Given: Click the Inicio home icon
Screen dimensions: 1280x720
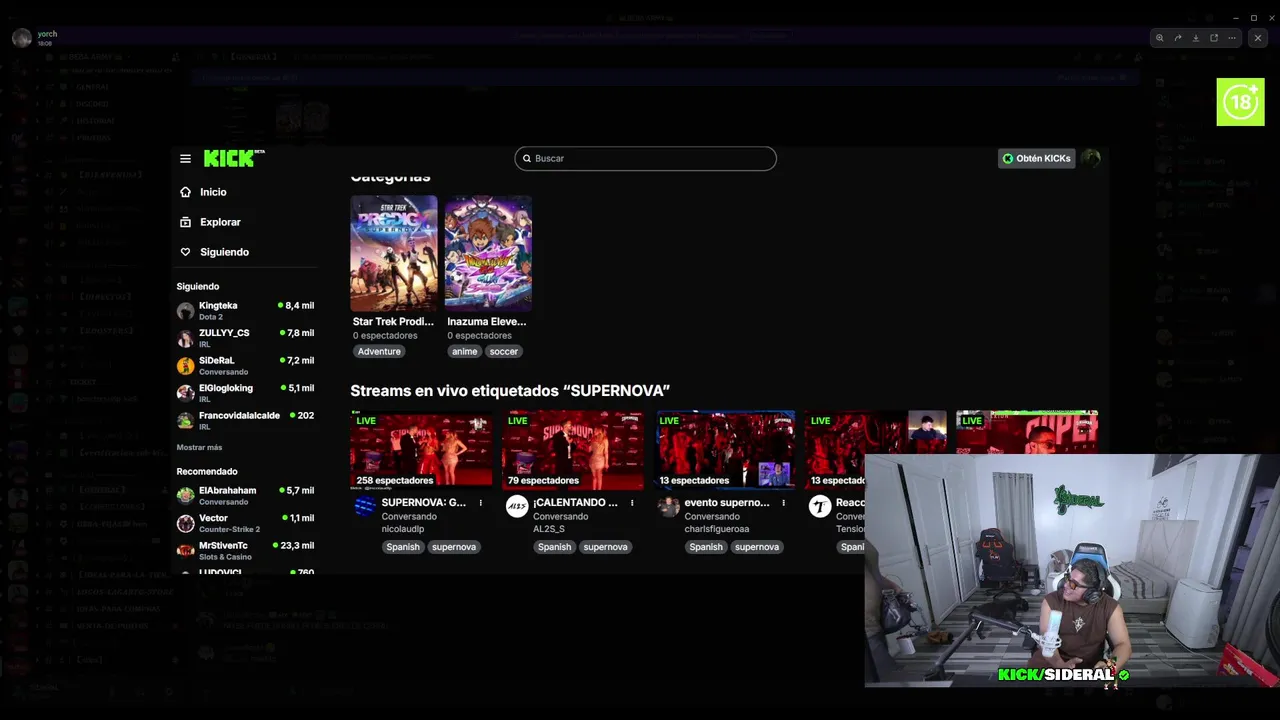Looking at the screenshot, I should click(x=185, y=192).
